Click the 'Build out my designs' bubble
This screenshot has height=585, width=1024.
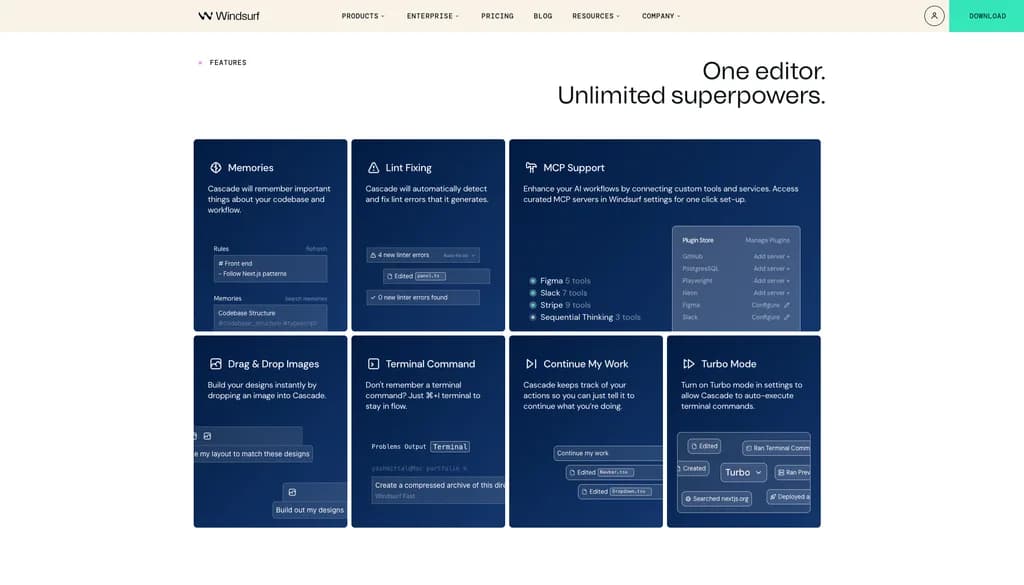point(310,510)
